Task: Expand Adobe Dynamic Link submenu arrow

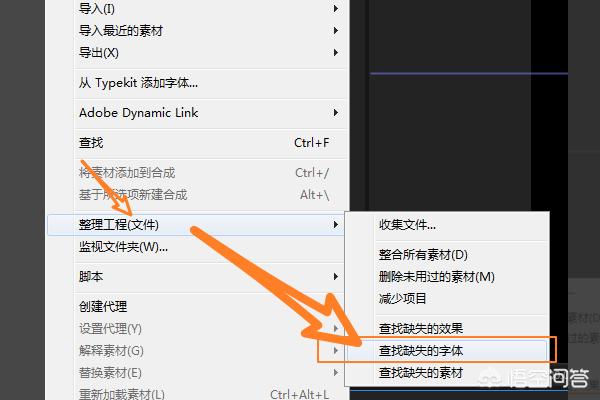Action: pyautogui.click(x=336, y=113)
